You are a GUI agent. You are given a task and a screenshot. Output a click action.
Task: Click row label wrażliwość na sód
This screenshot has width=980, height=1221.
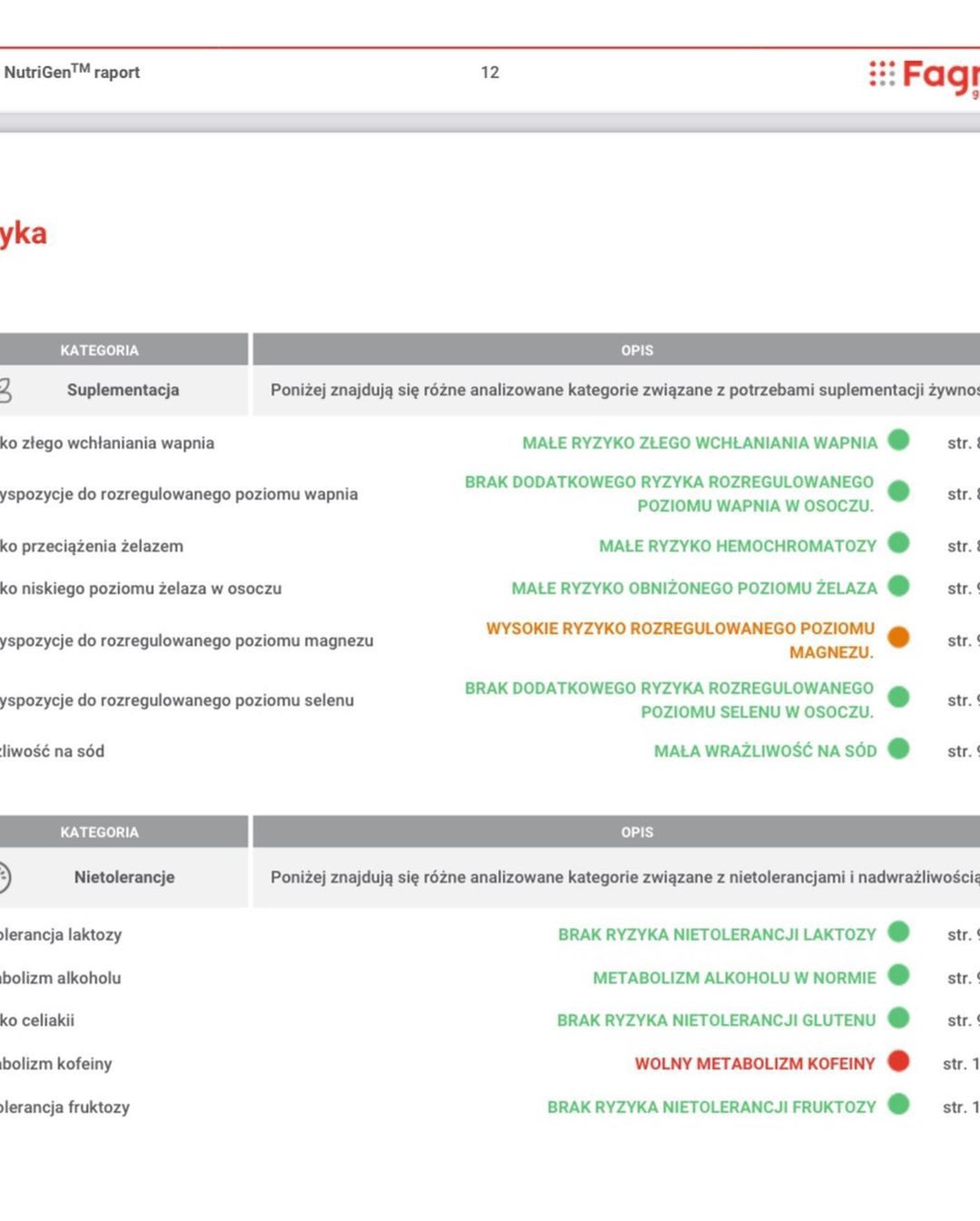click(x=52, y=751)
